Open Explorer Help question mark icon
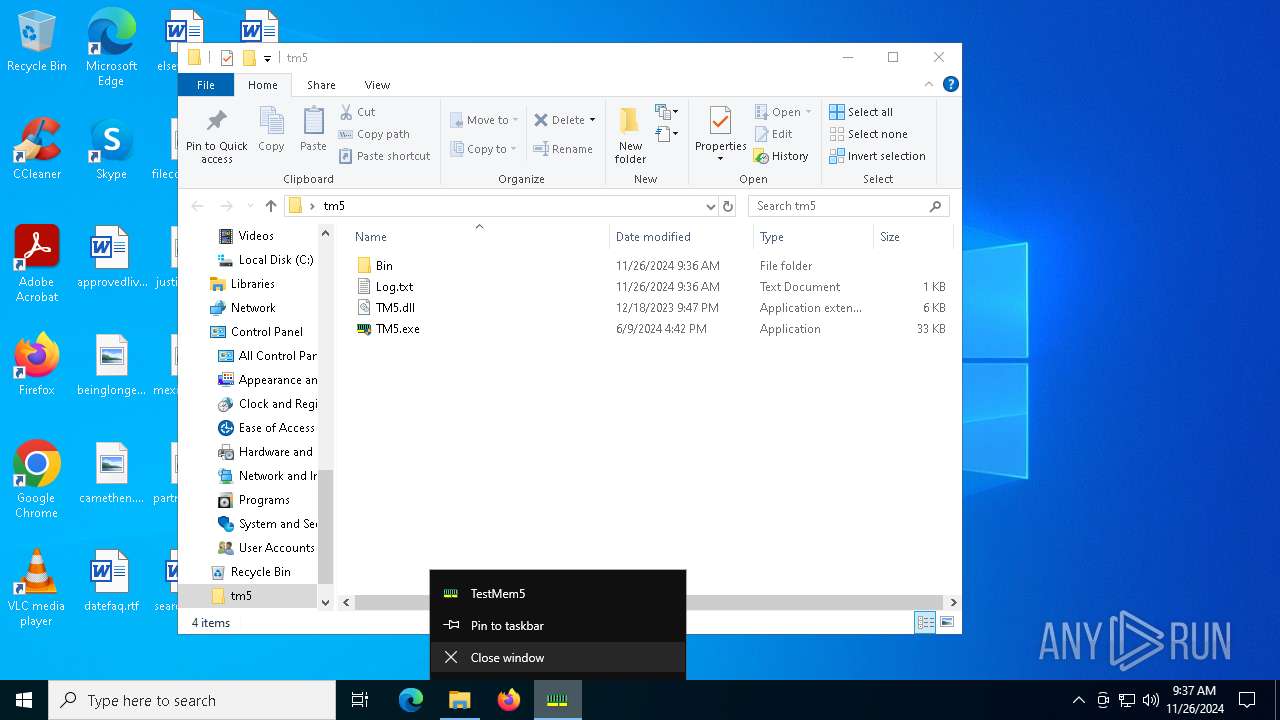1280x720 pixels. [951, 85]
